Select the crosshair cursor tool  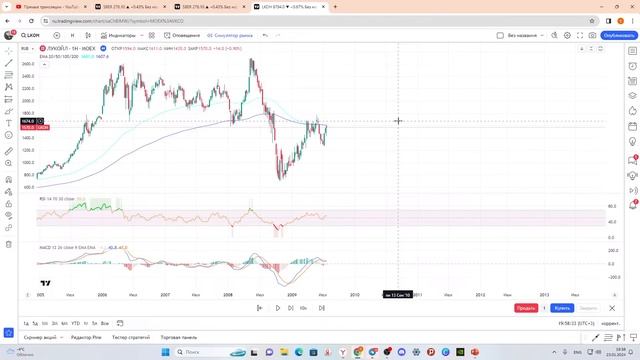pos(9,51)
